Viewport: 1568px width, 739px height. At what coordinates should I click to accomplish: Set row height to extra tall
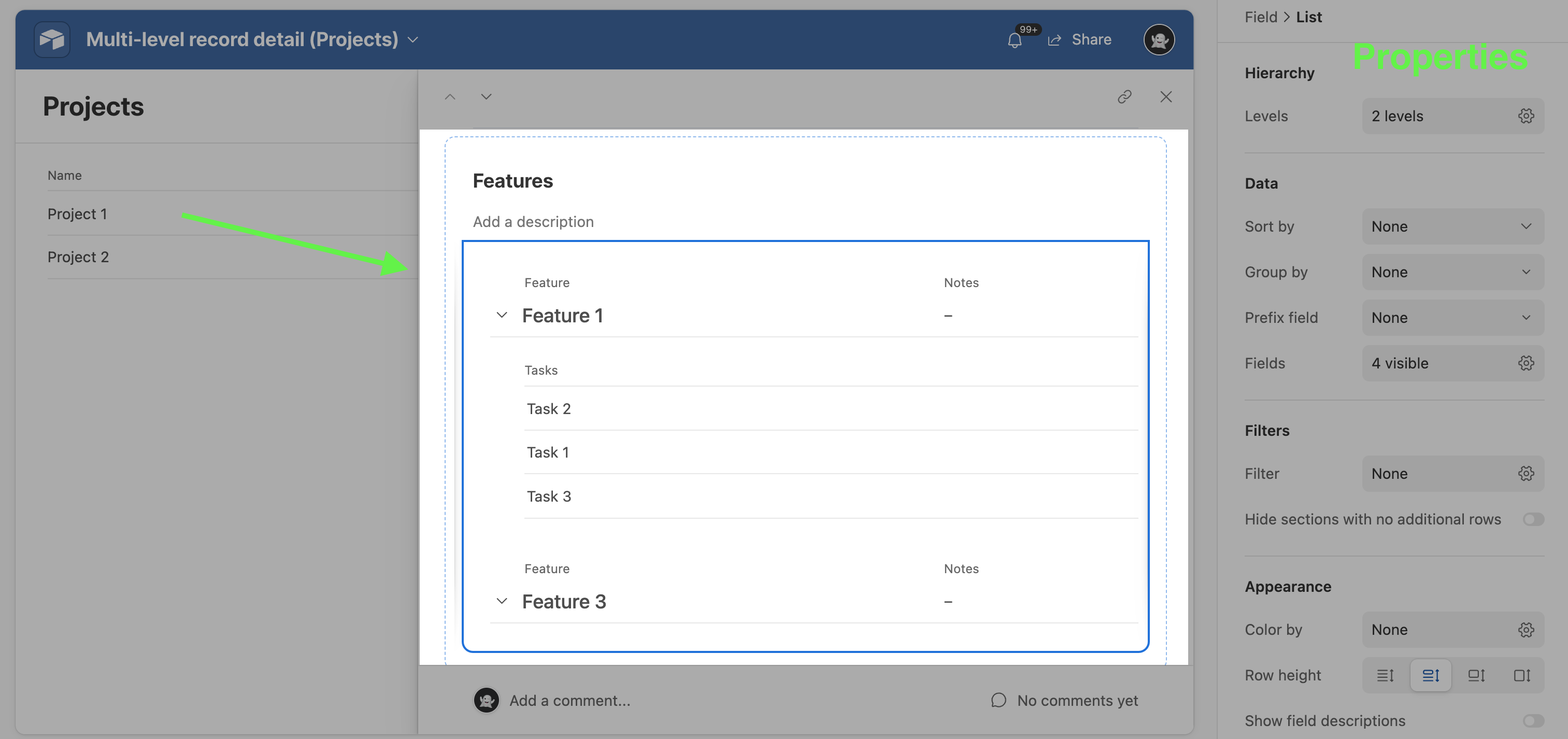click(x=1522, y=675)
